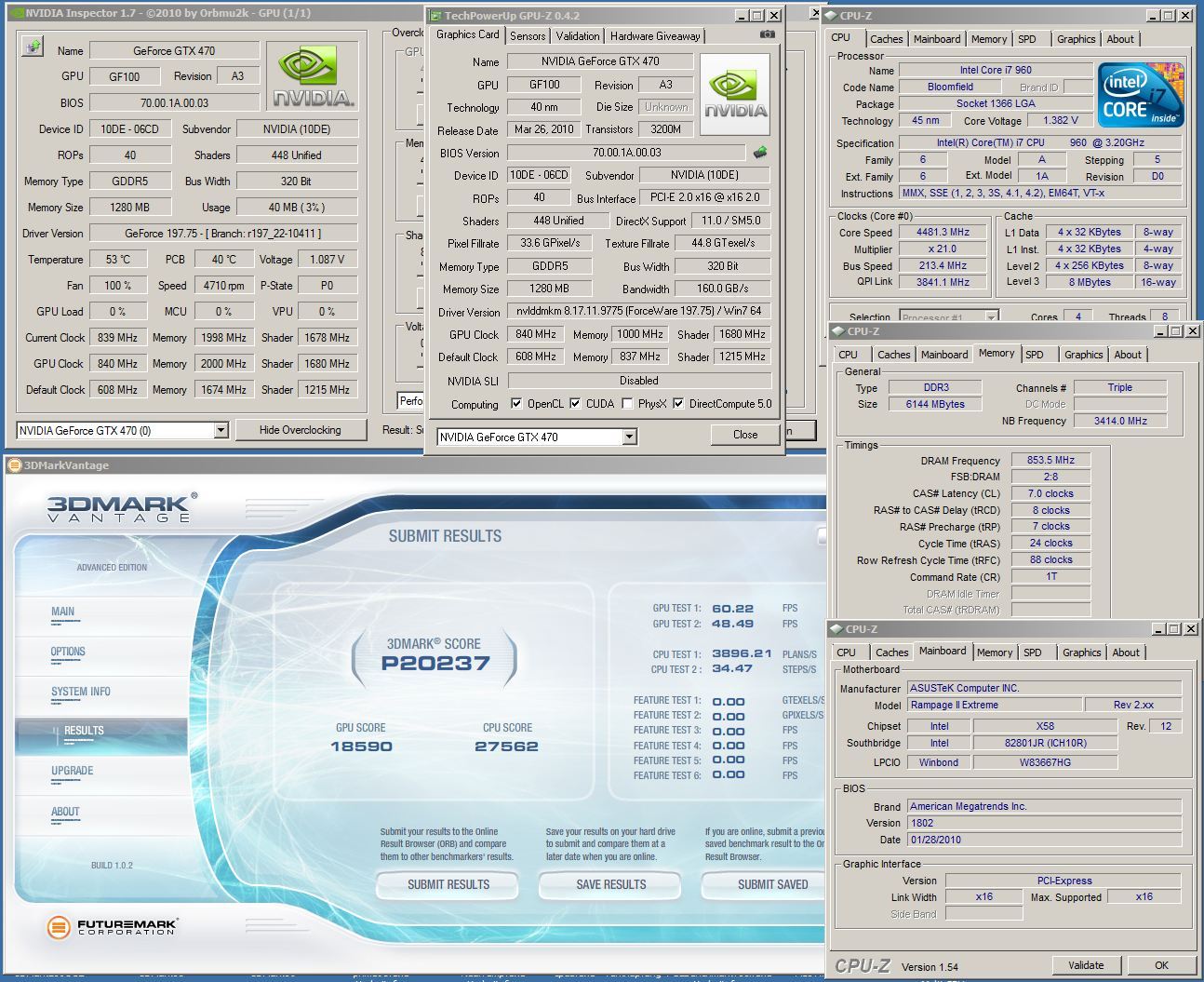
Task: Click the BIOS save chip icon in GPU-Z
Action: (760, 153)
